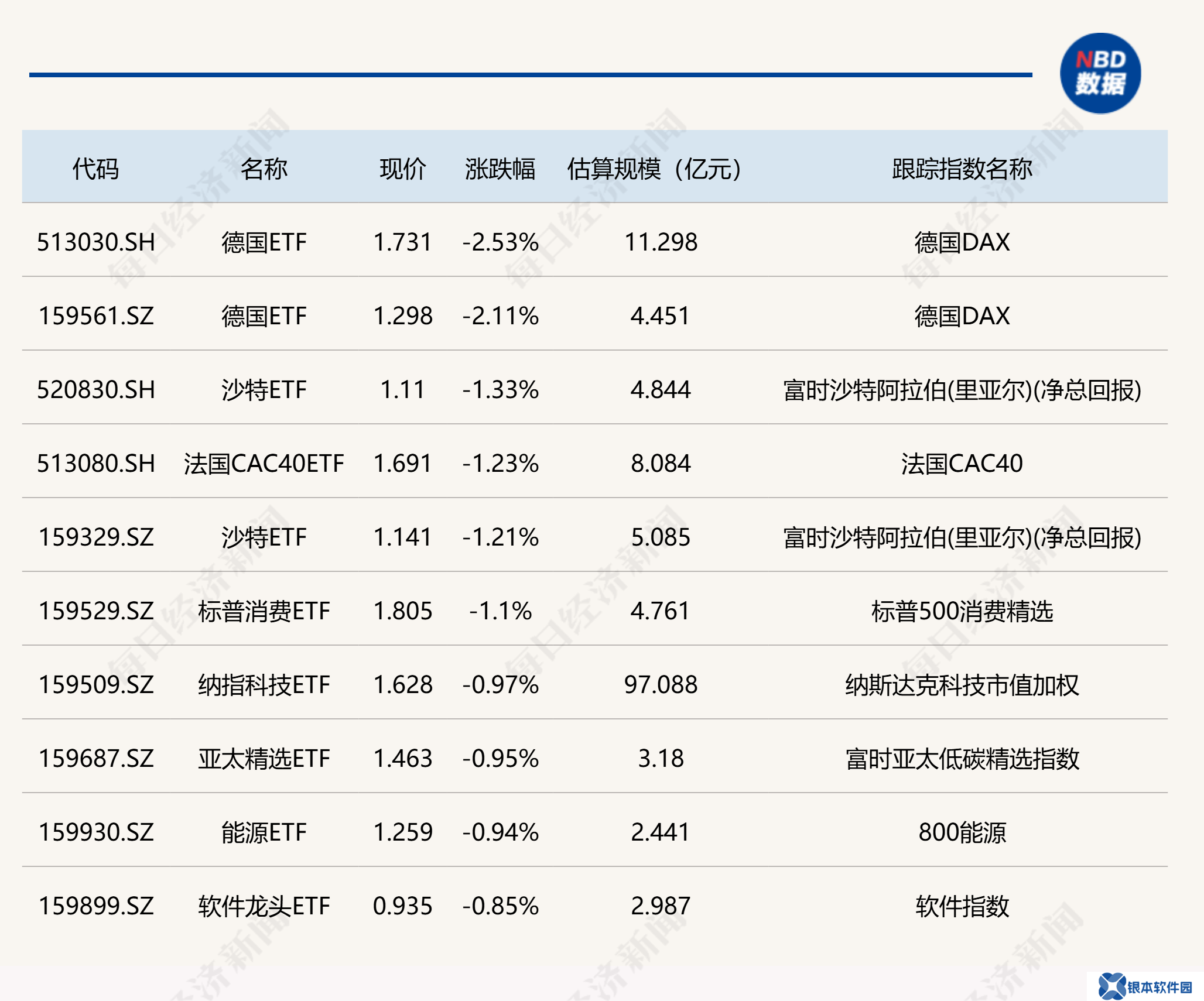
Task: Click the 纳指科技ETF name cell
Action: coord(264,685)
